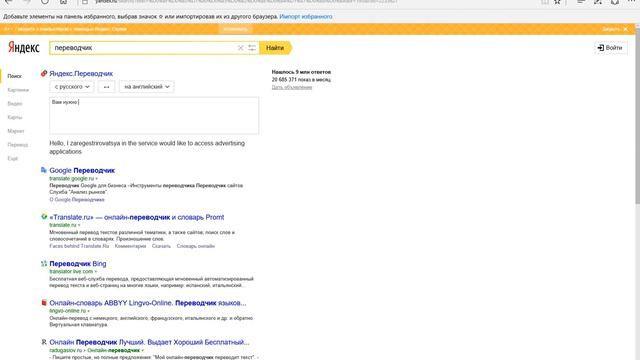
Task: Click translator.live.com green URL
Action: [71, 271]
